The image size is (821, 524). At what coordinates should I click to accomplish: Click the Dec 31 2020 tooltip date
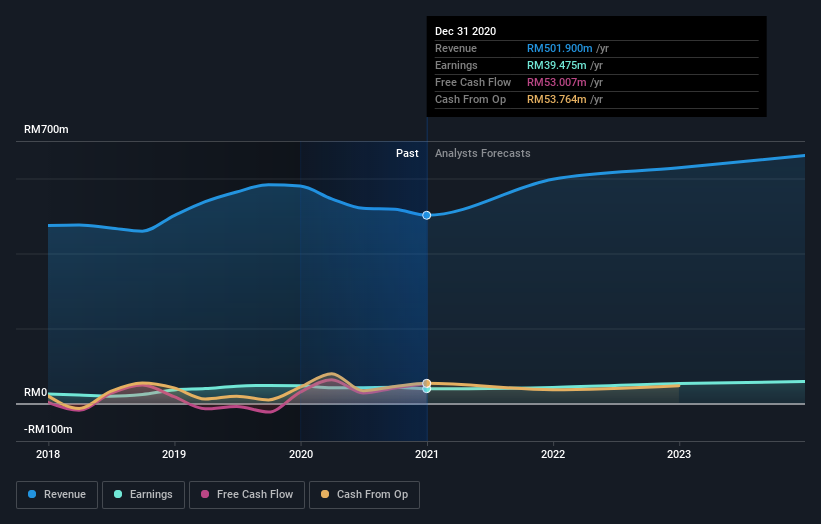tap(465, 31)
